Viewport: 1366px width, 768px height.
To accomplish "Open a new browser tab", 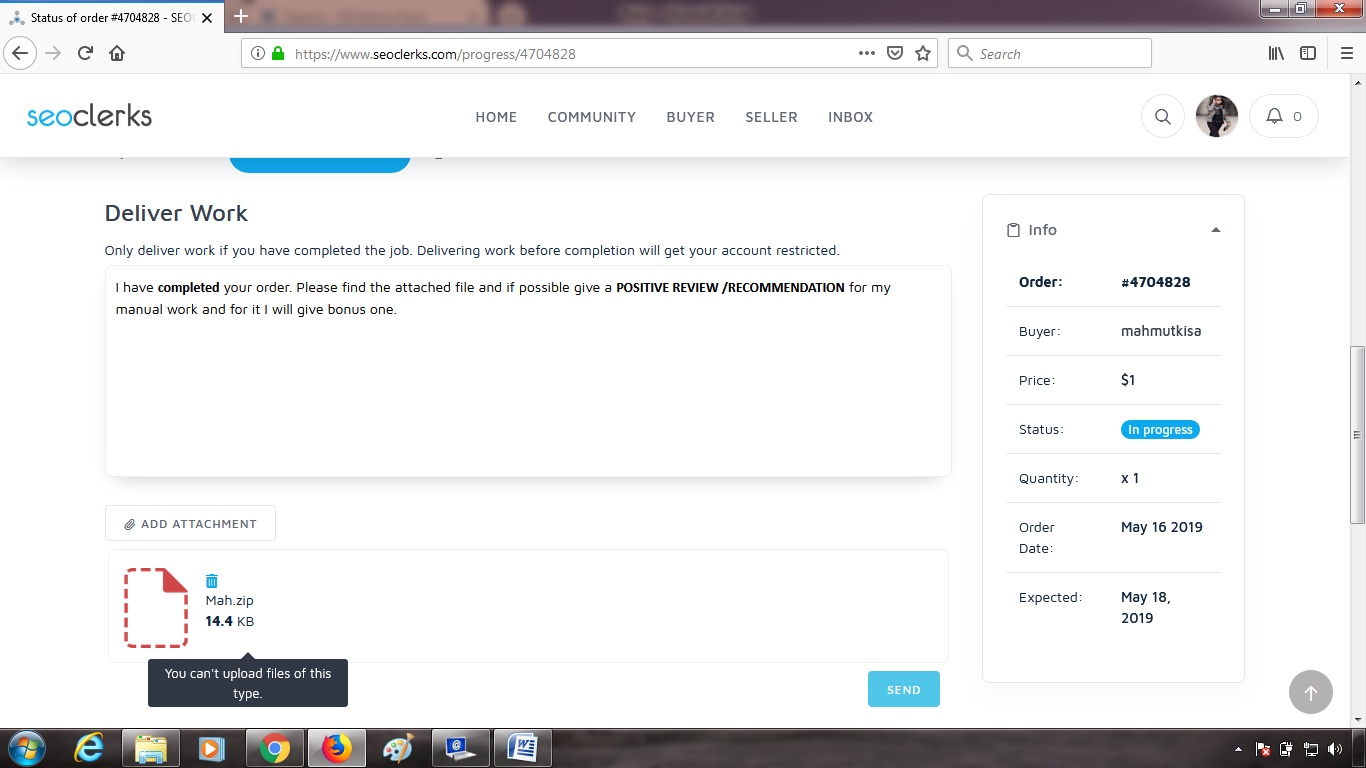I will coord(240,16).
